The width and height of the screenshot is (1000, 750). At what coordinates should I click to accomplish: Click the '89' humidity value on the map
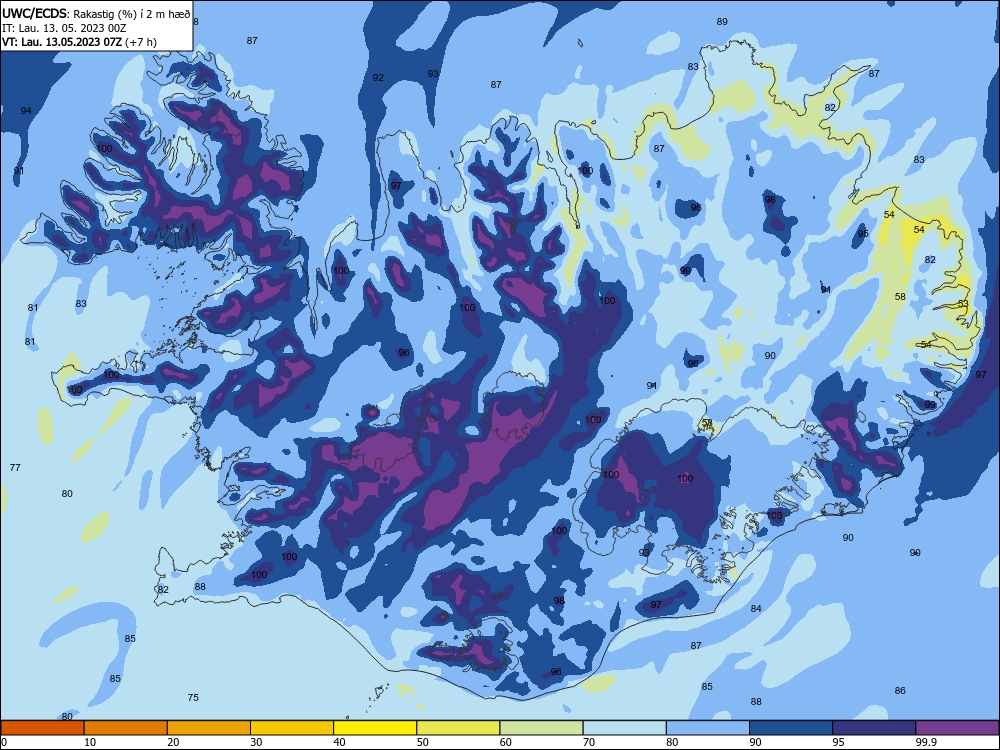point(722,22)
